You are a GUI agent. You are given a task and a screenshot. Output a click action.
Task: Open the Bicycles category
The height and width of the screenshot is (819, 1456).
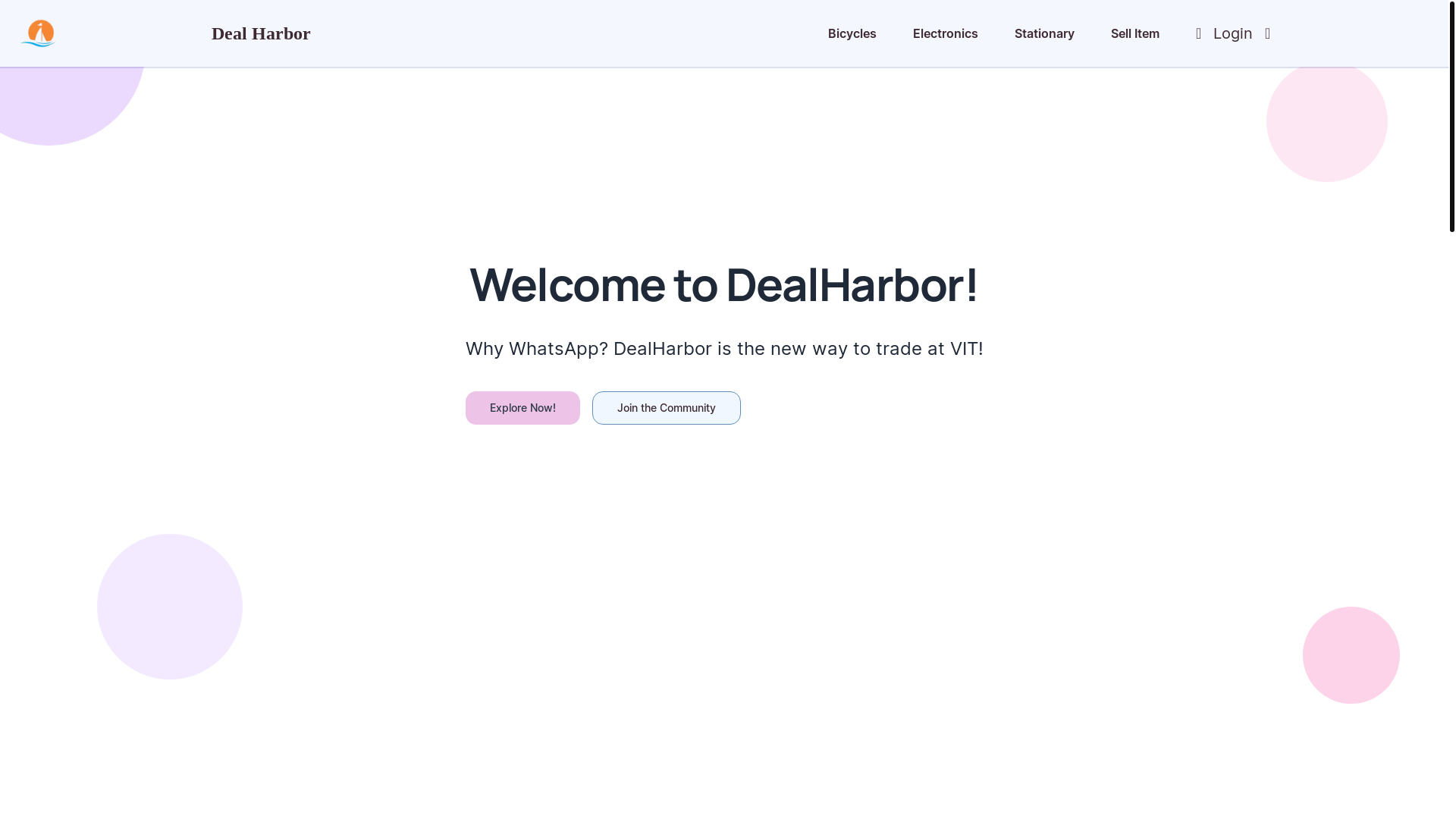(x=852, y=33)
